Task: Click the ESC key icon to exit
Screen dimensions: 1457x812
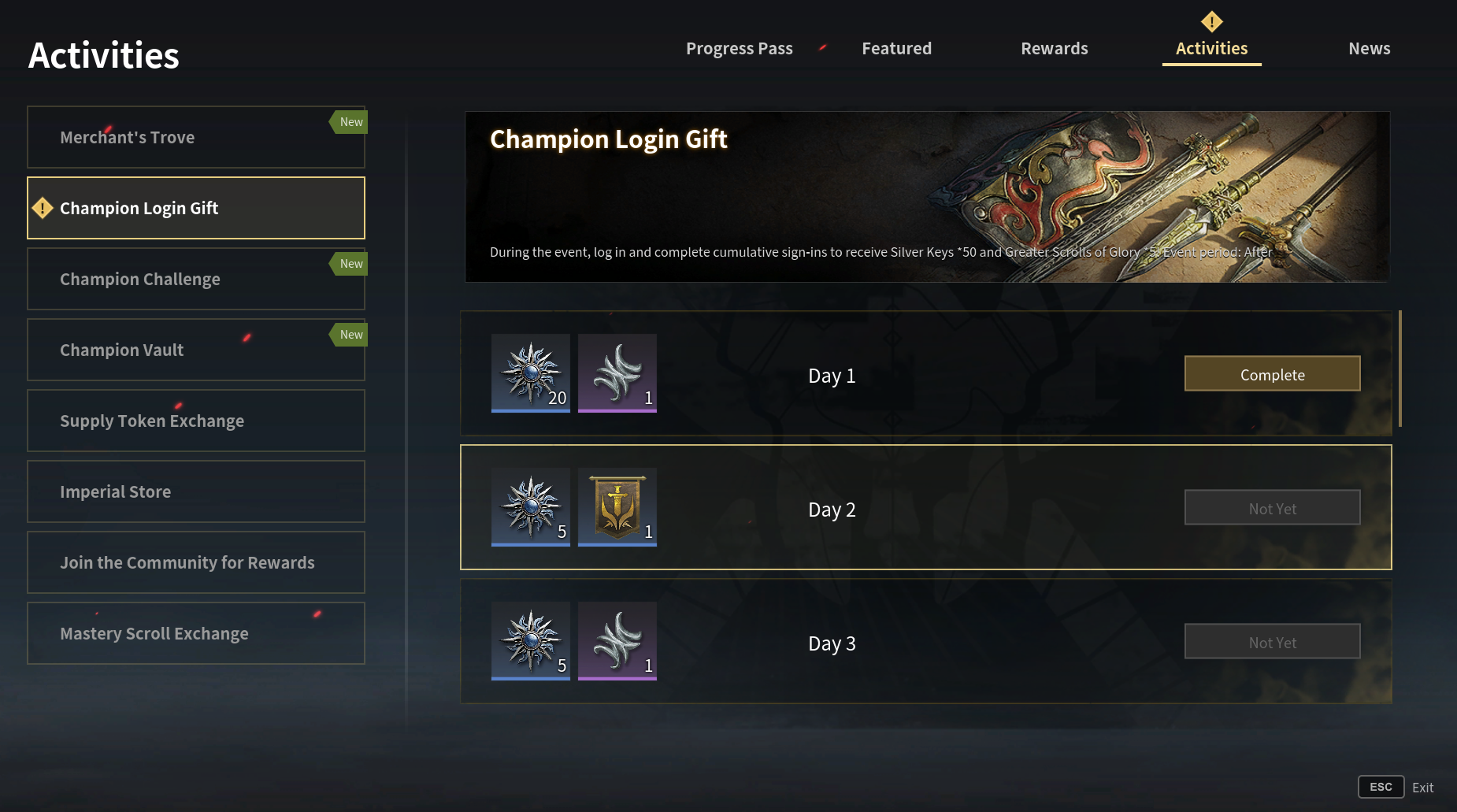Action: (1381, 787)
